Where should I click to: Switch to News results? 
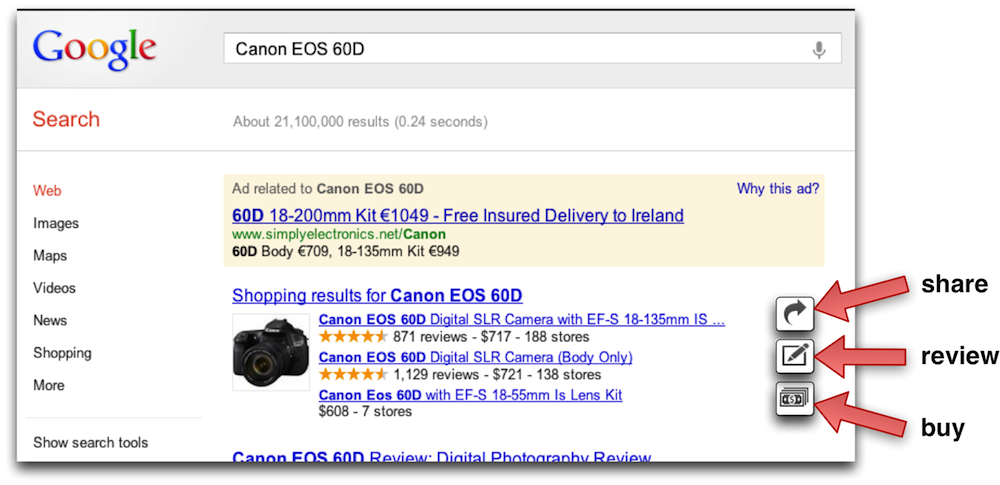(x=50, y=320)
